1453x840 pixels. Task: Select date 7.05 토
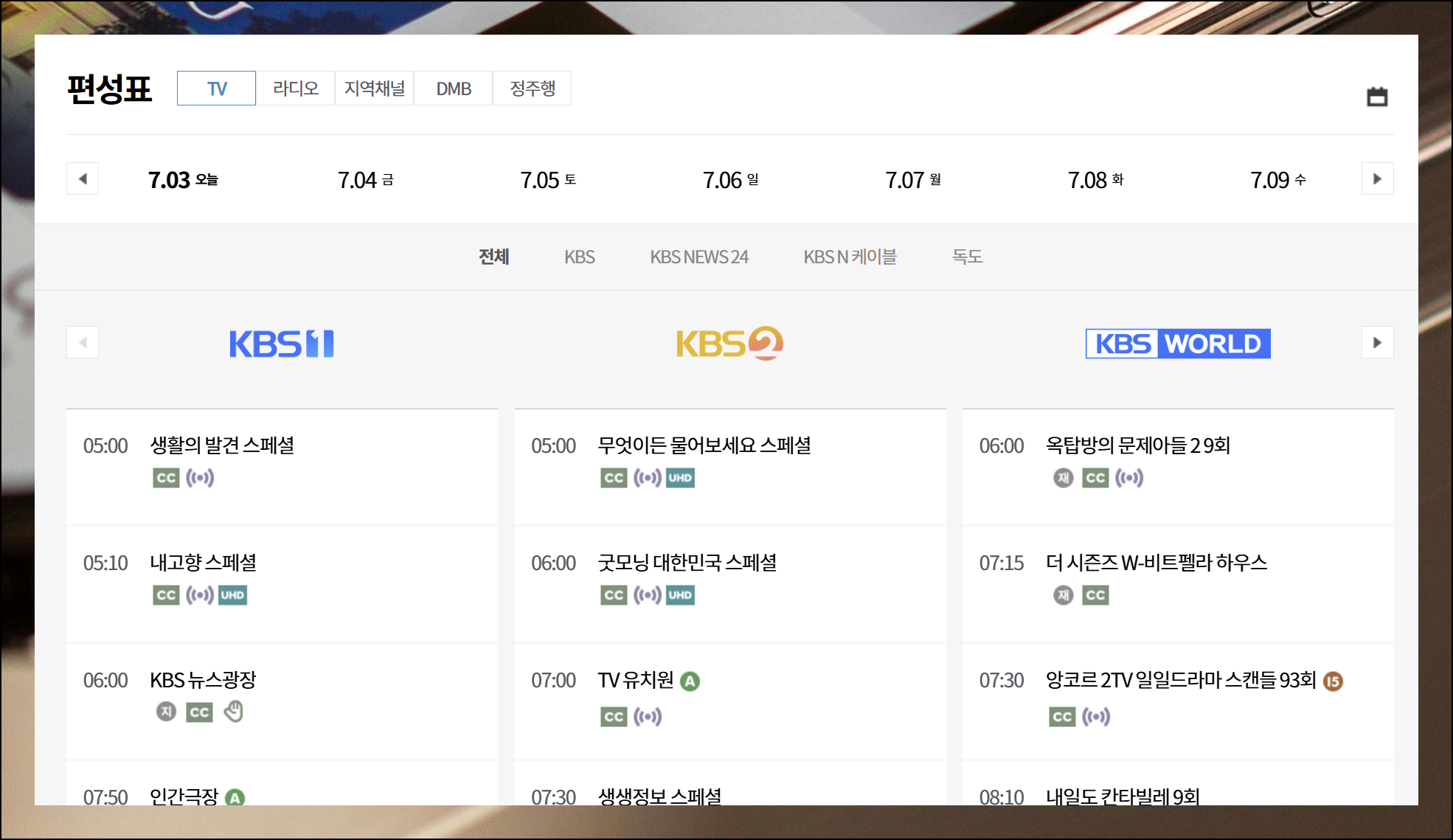click(547, 180)
